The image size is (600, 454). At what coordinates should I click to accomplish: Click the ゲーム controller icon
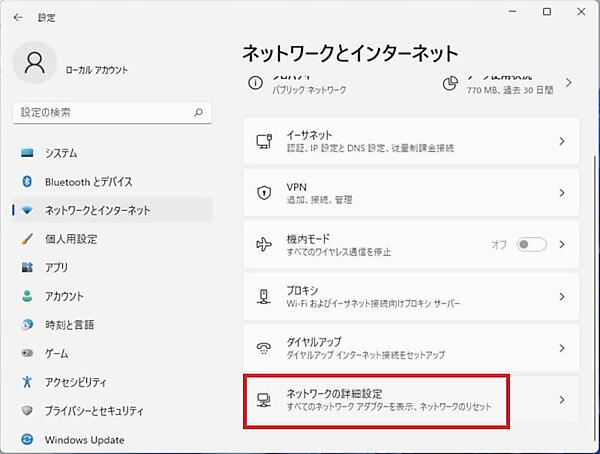coord(27,353)
